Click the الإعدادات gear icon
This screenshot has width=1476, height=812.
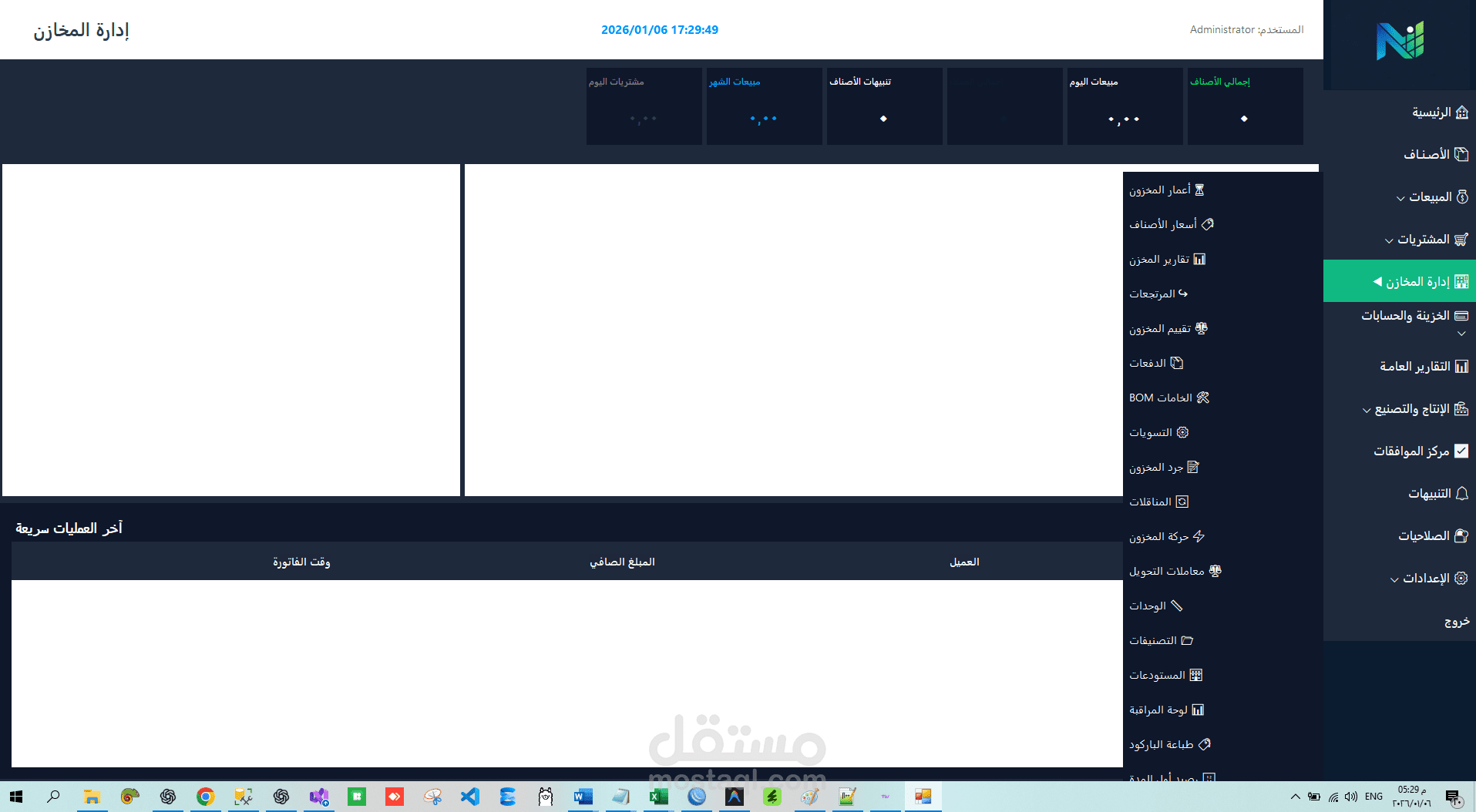1461,578
